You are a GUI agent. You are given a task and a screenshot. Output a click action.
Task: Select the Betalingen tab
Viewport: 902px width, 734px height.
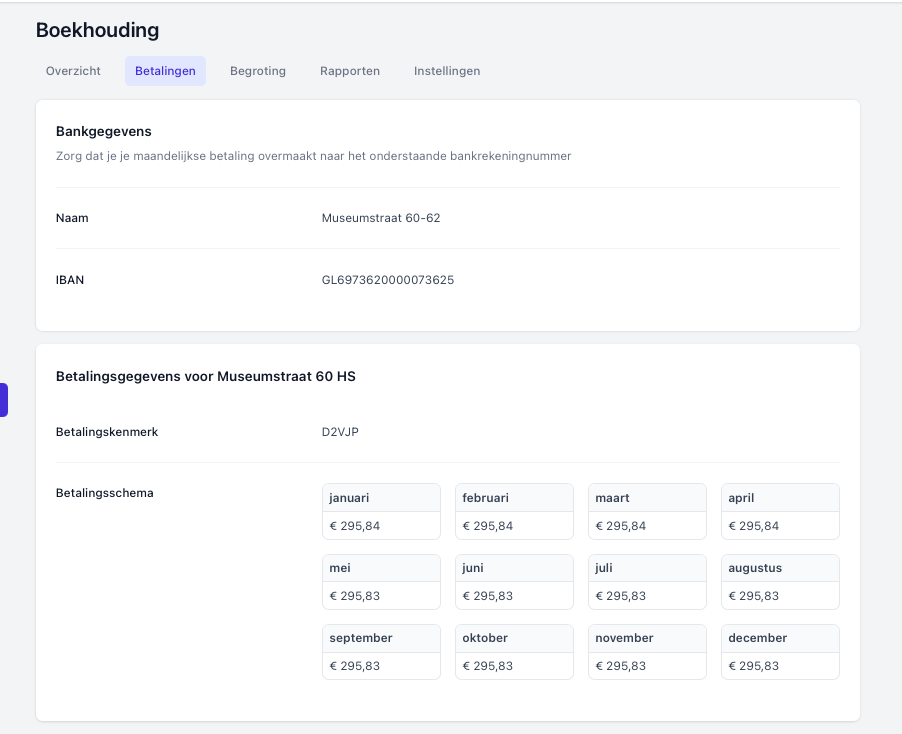(x=165, y=71)
